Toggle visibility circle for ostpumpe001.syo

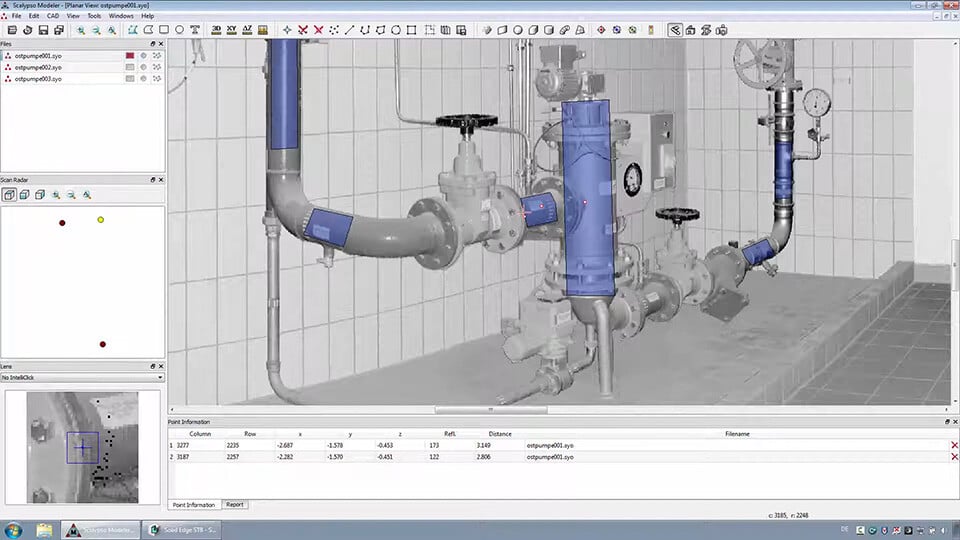(x=143, y=56)
